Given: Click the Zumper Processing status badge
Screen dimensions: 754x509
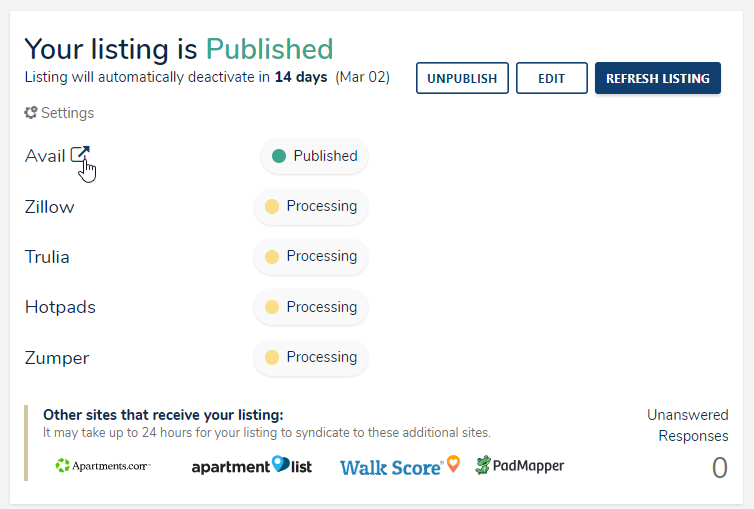Looking at the screenshot, I should pyautogui.click(x=311, y=357).
